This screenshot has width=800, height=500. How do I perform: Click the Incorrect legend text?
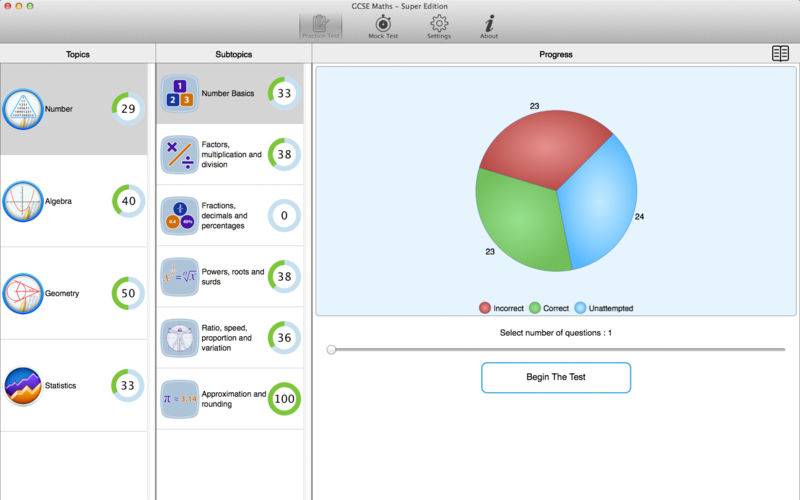pyautogui.click(x=508, y=308)
